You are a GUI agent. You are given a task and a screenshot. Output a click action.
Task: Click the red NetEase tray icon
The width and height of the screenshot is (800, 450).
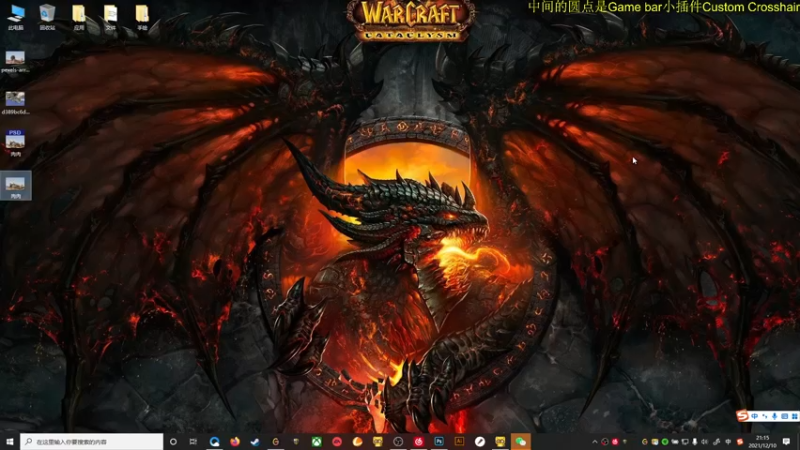(x=615, y=442)
